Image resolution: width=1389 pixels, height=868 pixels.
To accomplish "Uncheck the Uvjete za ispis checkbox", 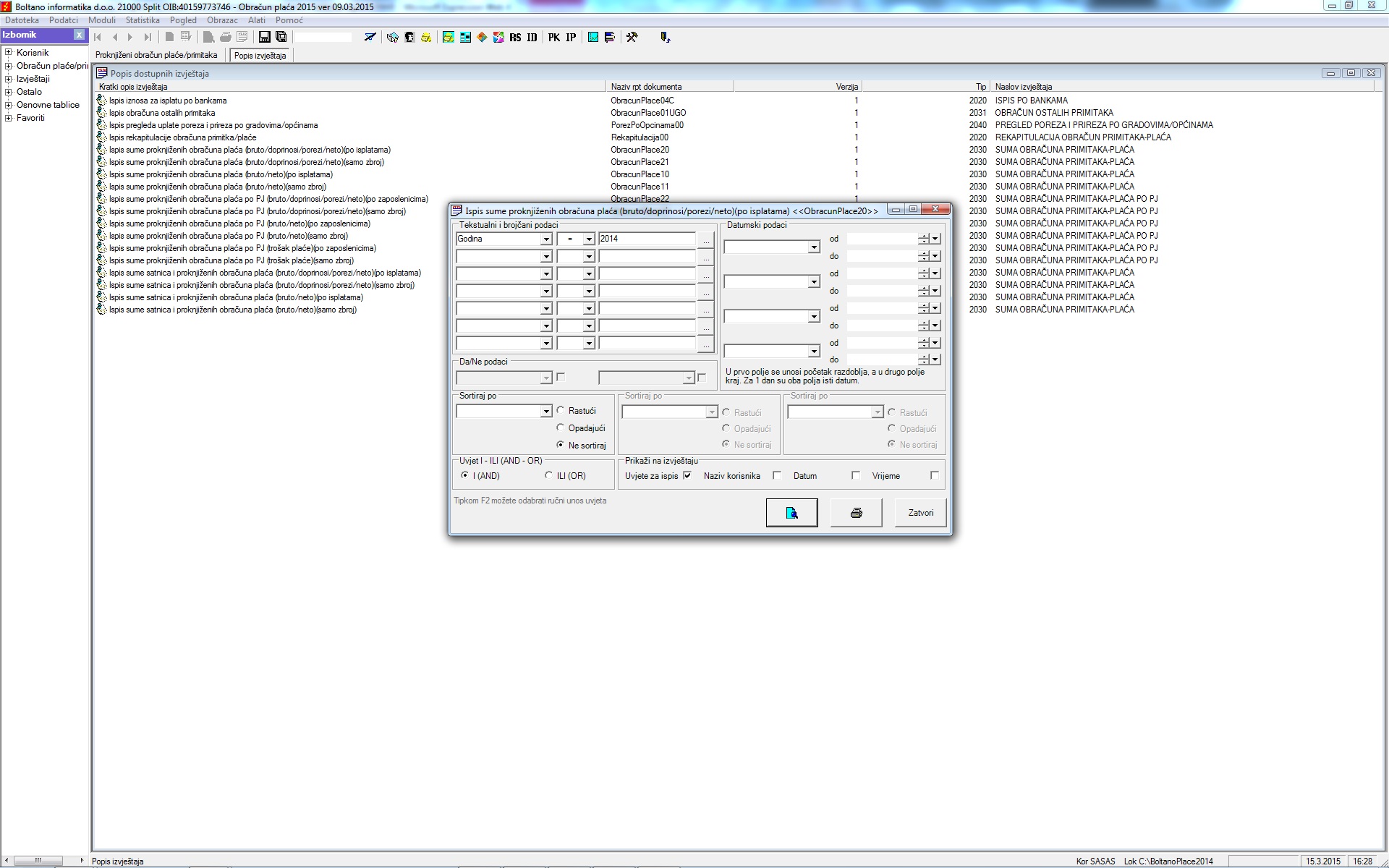I will tap(687, 475).
